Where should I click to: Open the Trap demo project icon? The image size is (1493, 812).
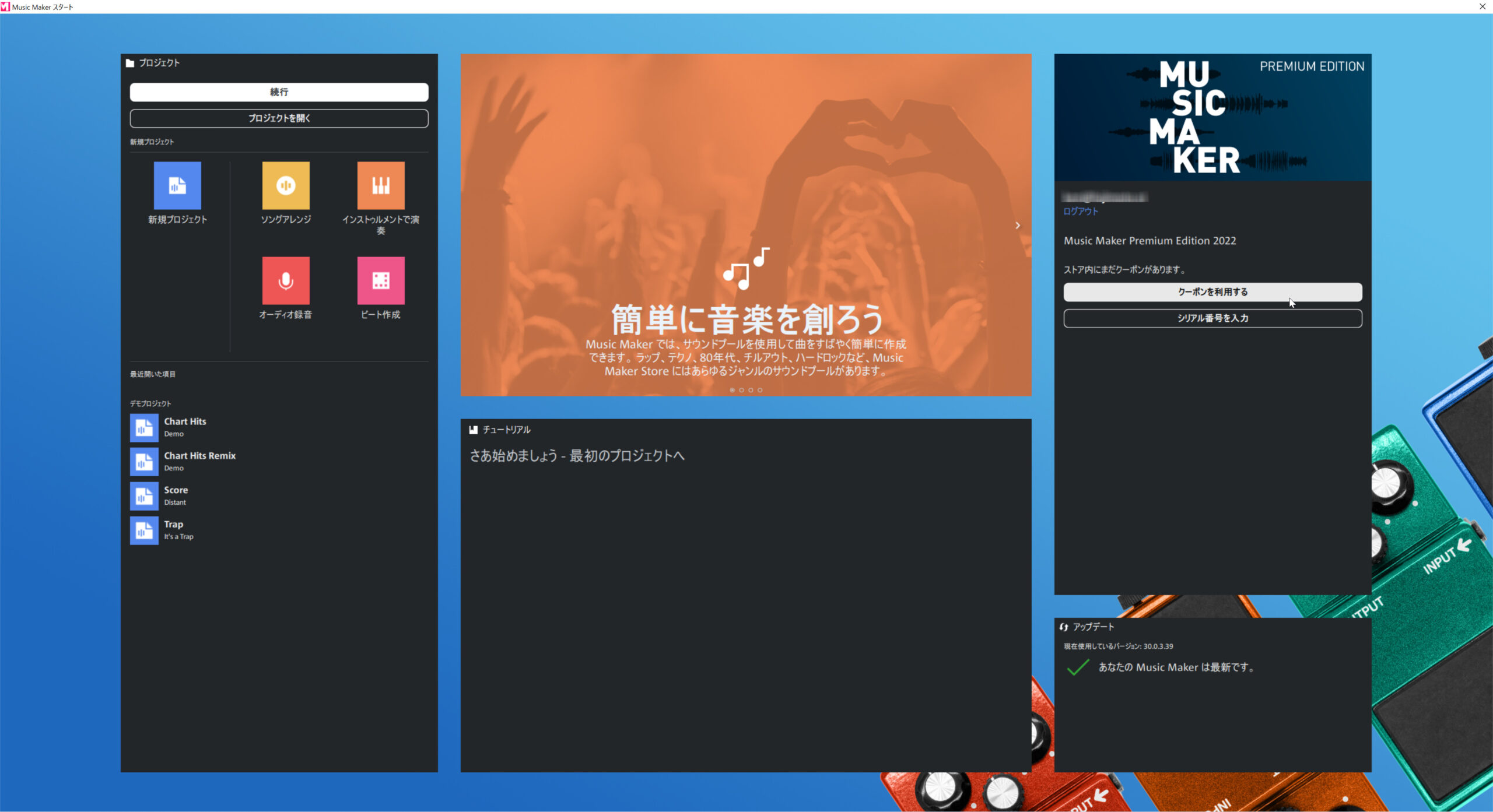click(x=144, y=530)
